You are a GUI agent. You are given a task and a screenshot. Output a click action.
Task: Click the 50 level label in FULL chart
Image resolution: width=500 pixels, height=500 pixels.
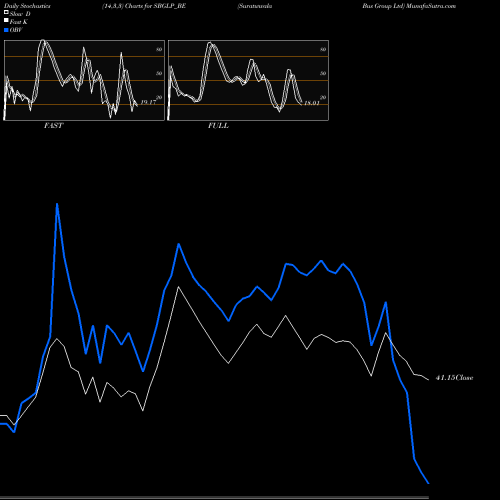coord(323,73)
